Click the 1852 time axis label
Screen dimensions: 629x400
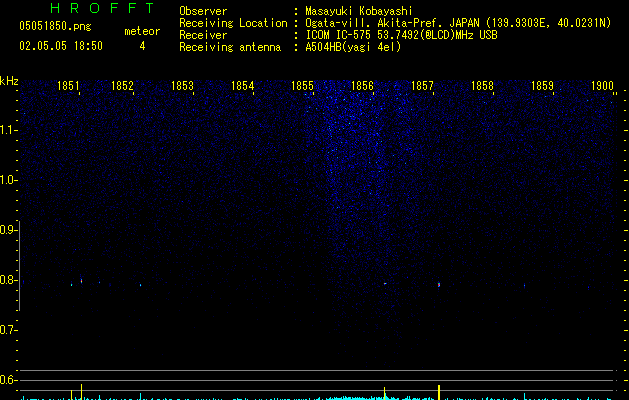[x=122, y=86]
